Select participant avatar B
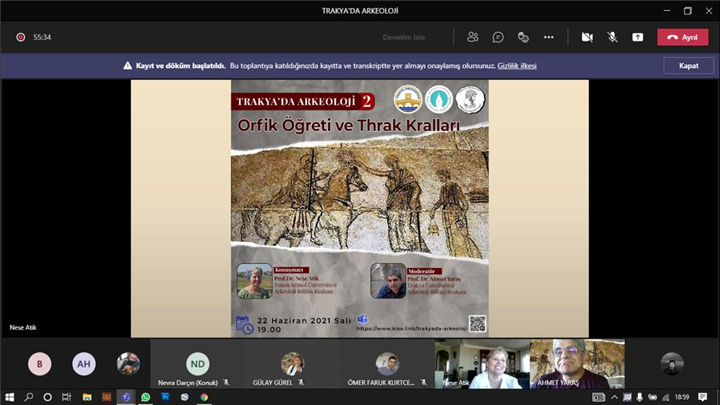 (39, 364)
